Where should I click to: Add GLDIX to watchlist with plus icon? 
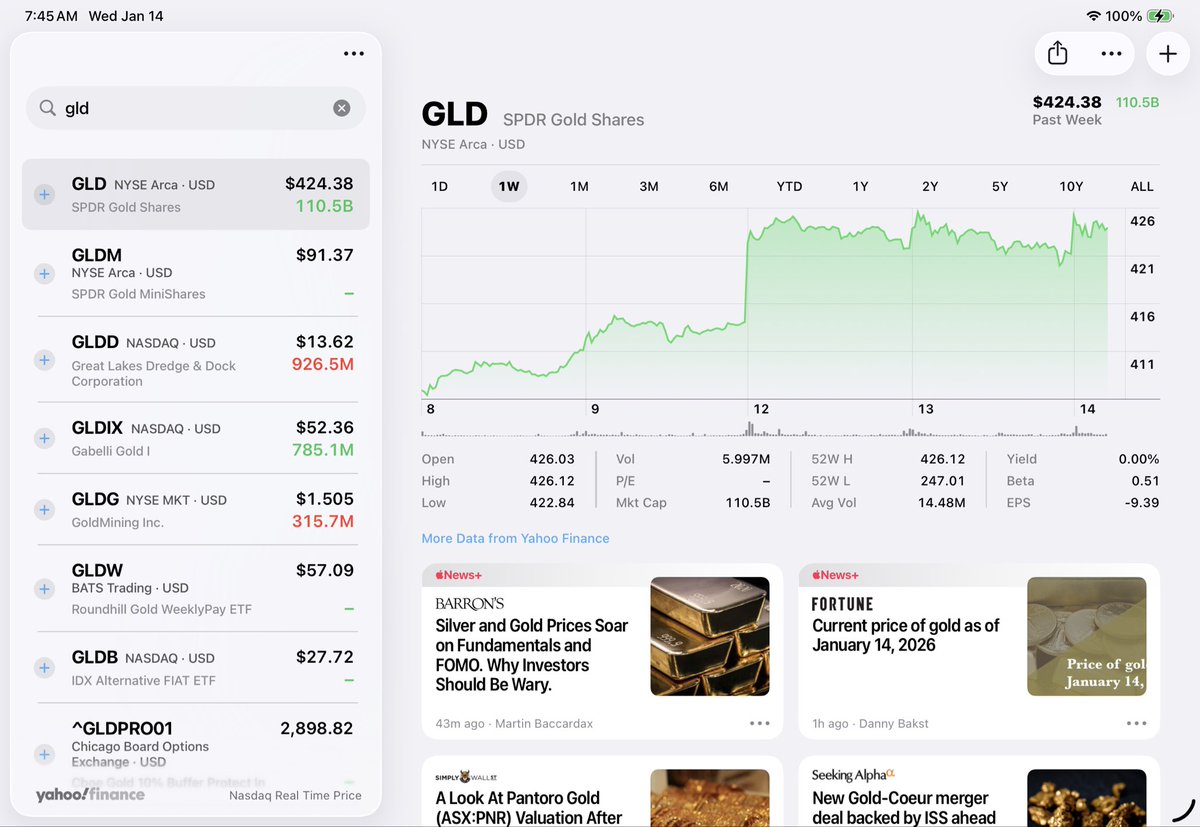[x=44, y=438]
